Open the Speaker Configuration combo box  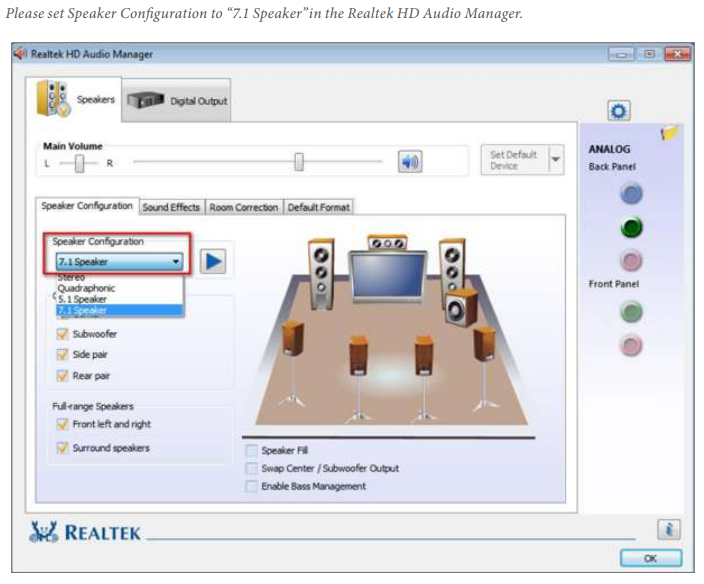(119, 262)
